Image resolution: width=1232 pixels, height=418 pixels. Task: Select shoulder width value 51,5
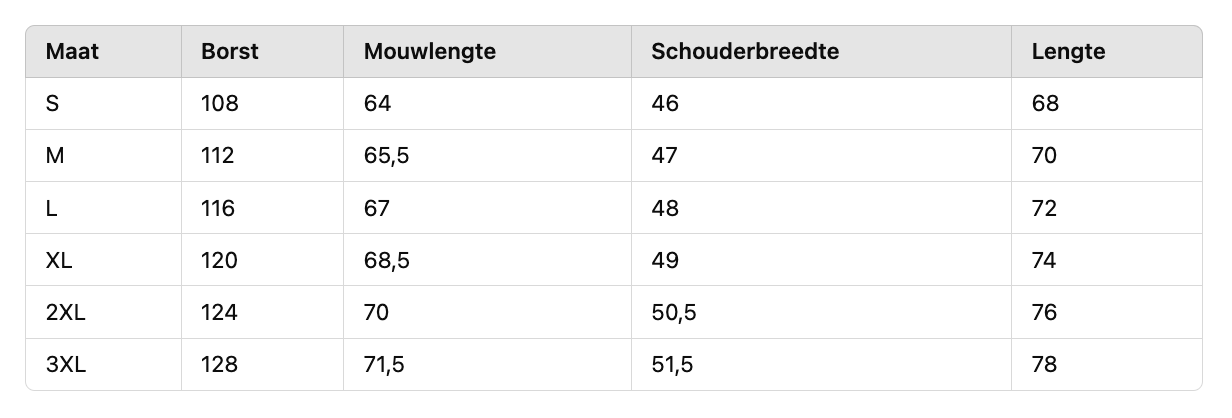tap(672, 365)
